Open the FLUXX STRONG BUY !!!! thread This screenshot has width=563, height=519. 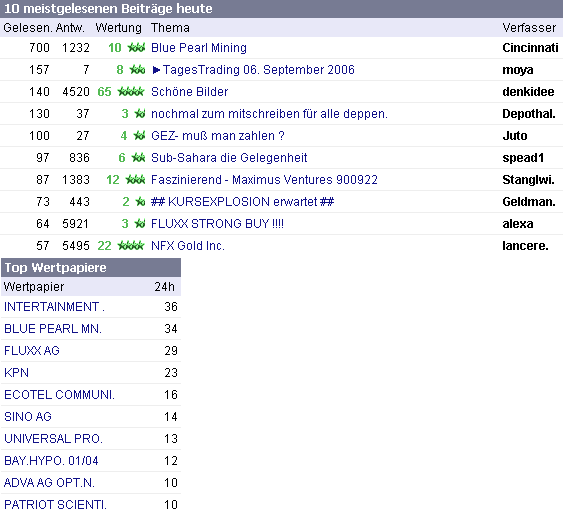click(217, 223)
